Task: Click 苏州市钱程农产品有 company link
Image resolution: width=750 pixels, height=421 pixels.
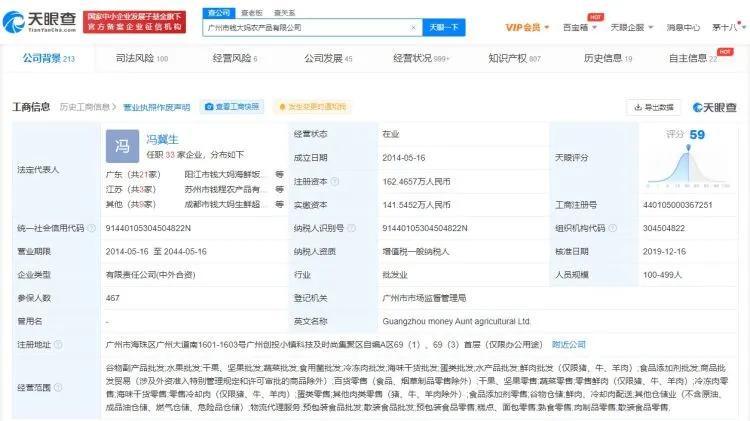Action: (224, 189)
